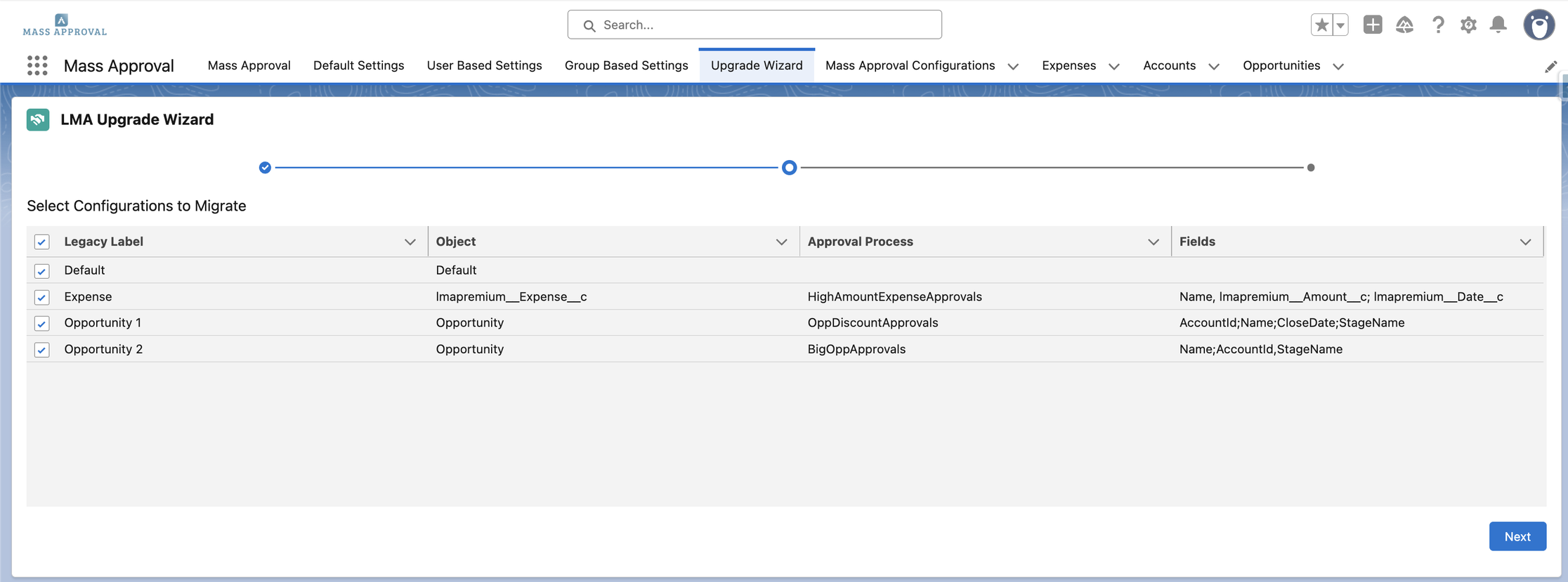Deselect the Opportunity 2 configuration checkbox
The height and width of the screenshot is (582, 1568).
[42, 350]
